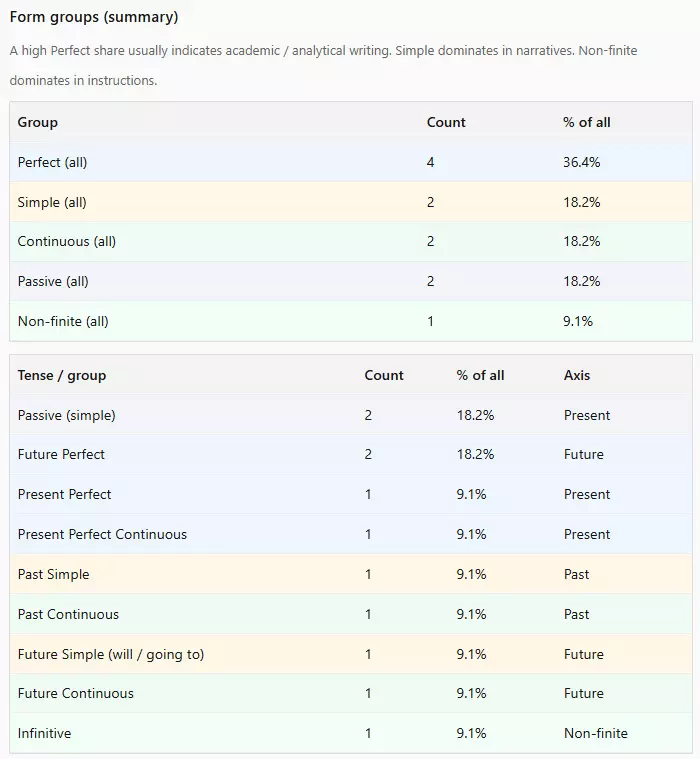
Task: Click 'Present' axis in Passive (simple) row
Action: click(587, 415)
